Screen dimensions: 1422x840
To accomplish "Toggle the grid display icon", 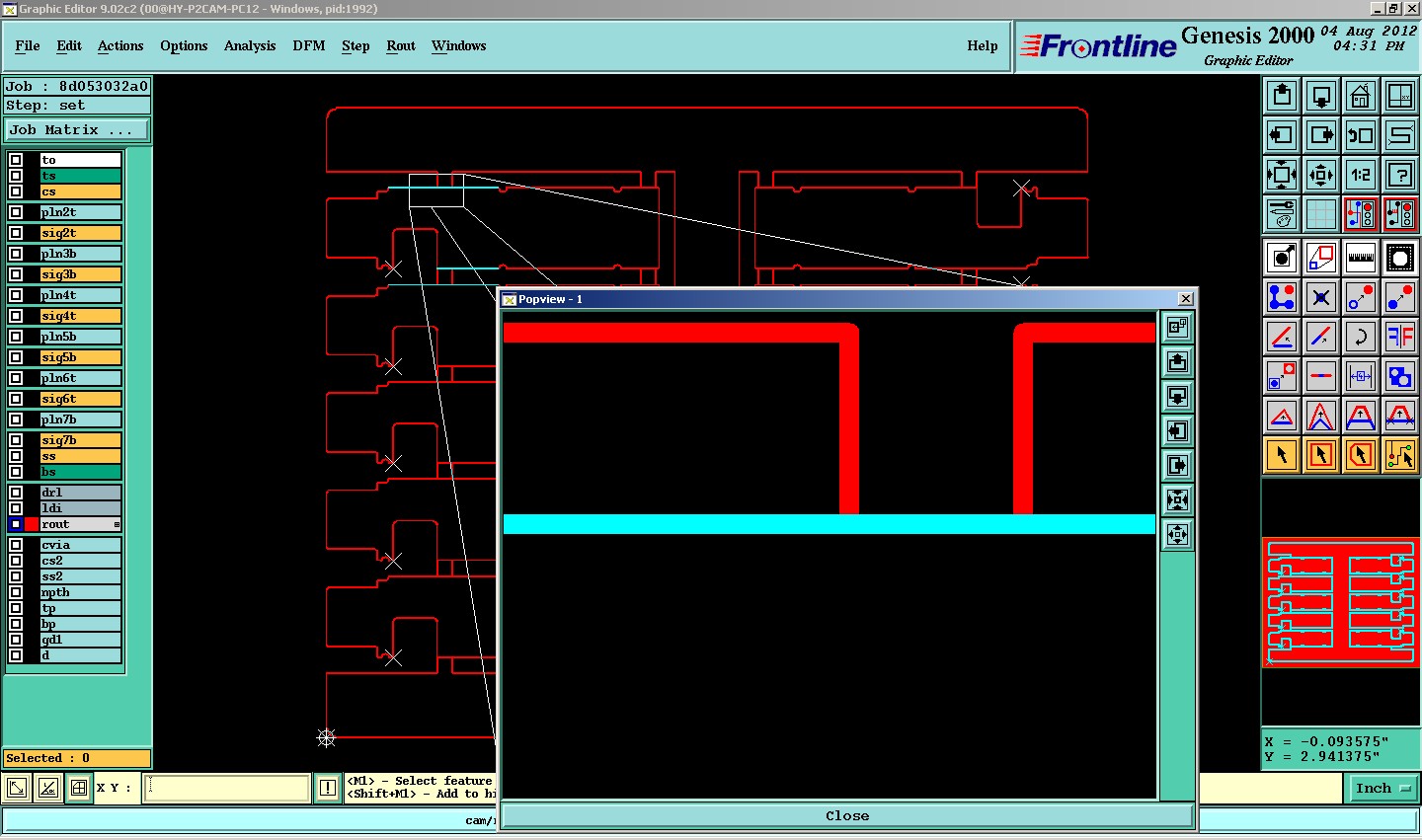I will click(x=1321, y=213).
